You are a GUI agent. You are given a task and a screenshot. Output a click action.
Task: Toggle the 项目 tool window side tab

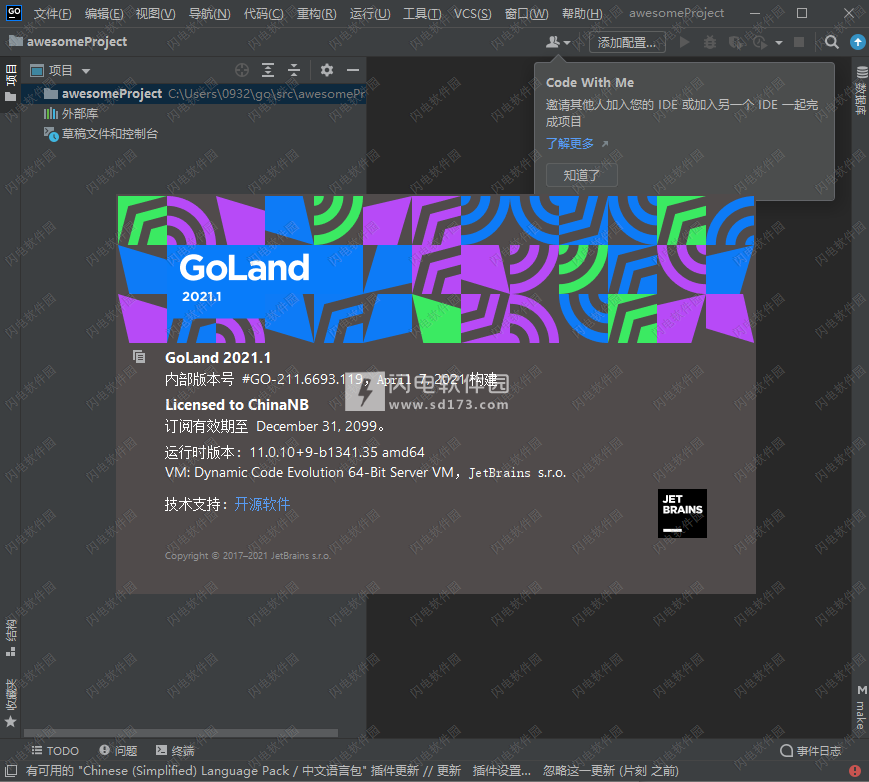click(11, 83)
